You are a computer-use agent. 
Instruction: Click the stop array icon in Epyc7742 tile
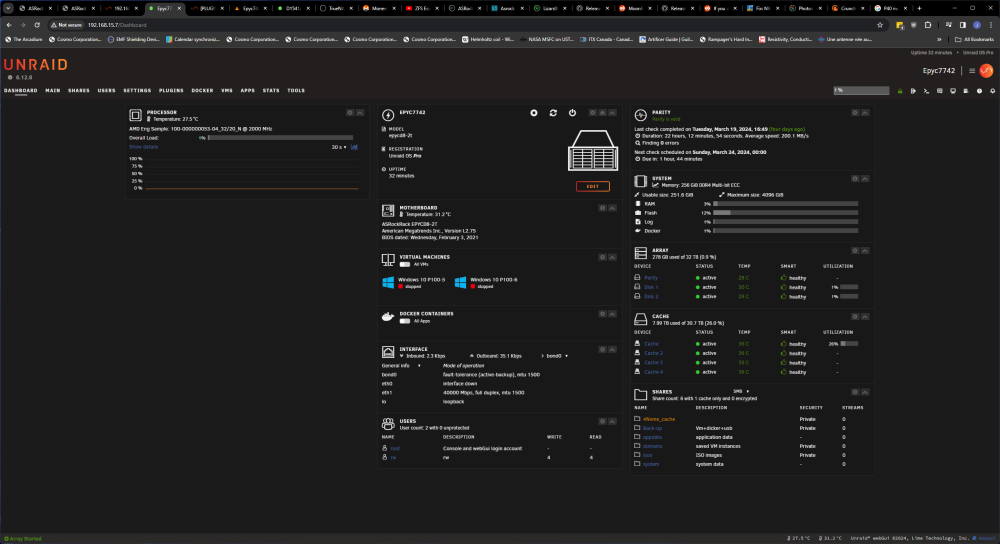click(534, 113)
